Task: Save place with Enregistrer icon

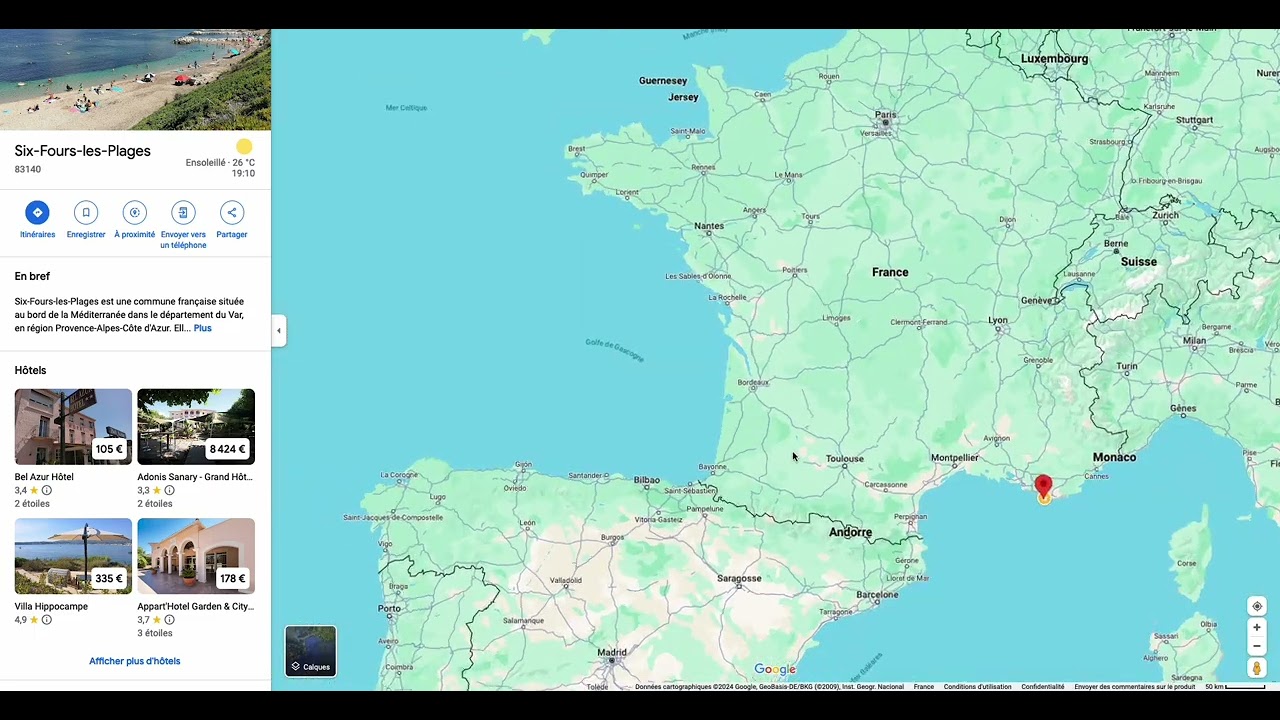Action: 86,212
